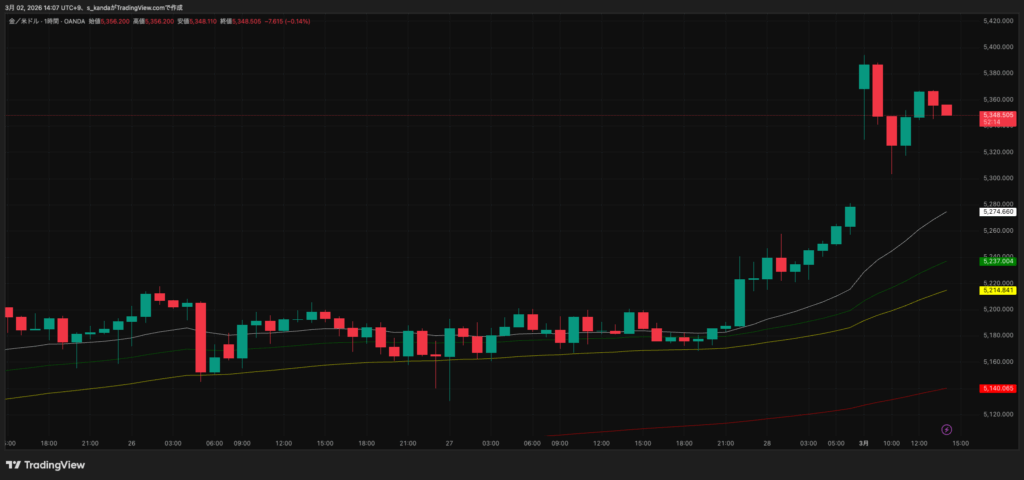1024x480 pixels.
Task: Click the 5,400.000 price axis label
Action: click(x=998, y=47)
